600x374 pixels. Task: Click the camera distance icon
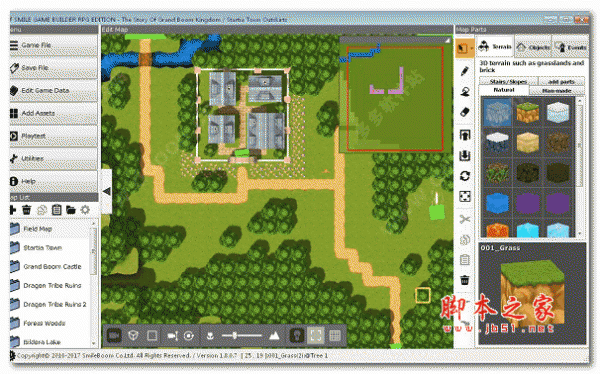pos(173,336)
